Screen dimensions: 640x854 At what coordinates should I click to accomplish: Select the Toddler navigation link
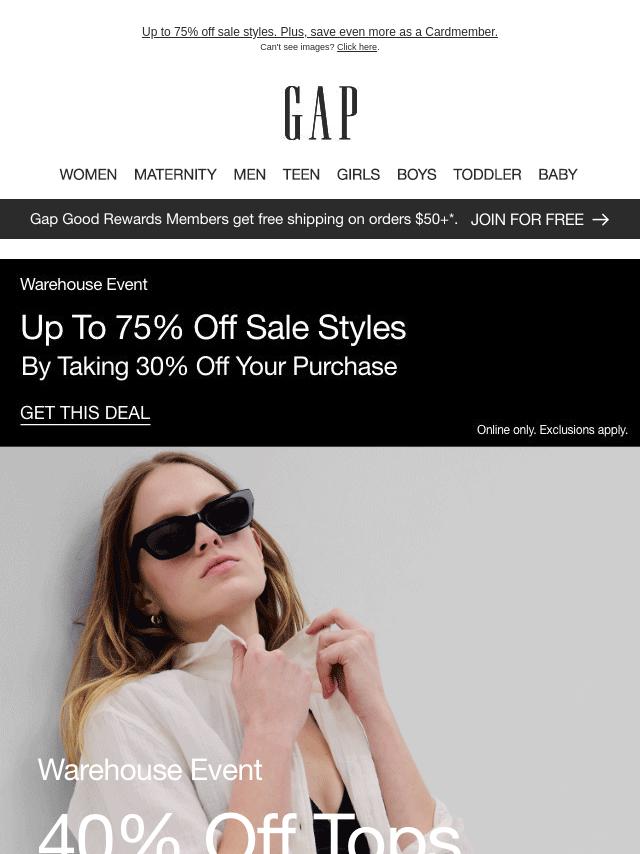point(487,174)
